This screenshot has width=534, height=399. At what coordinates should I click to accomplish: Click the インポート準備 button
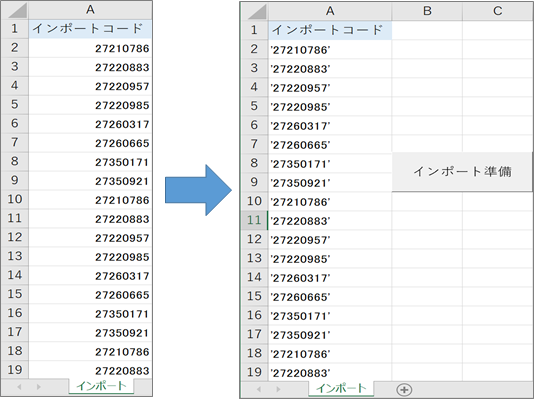pos(462,172)
